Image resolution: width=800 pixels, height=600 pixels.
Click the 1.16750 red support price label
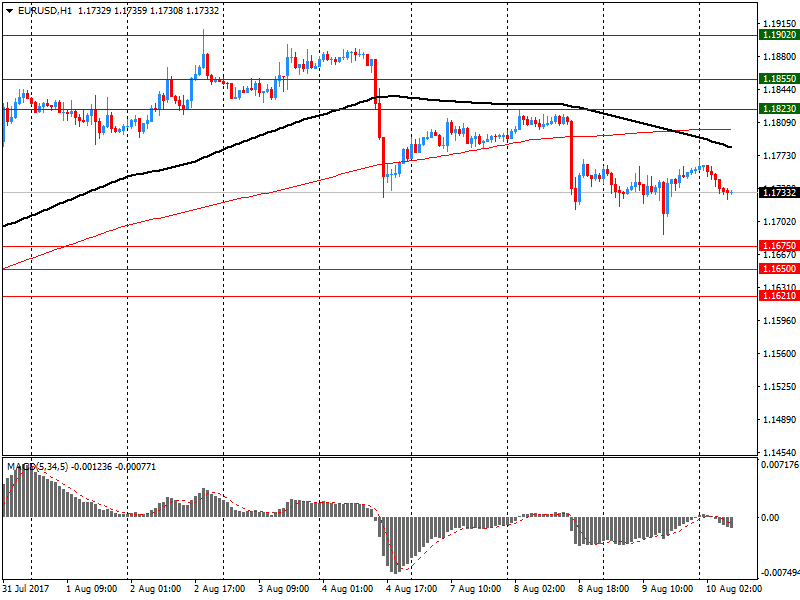point(779,245)
